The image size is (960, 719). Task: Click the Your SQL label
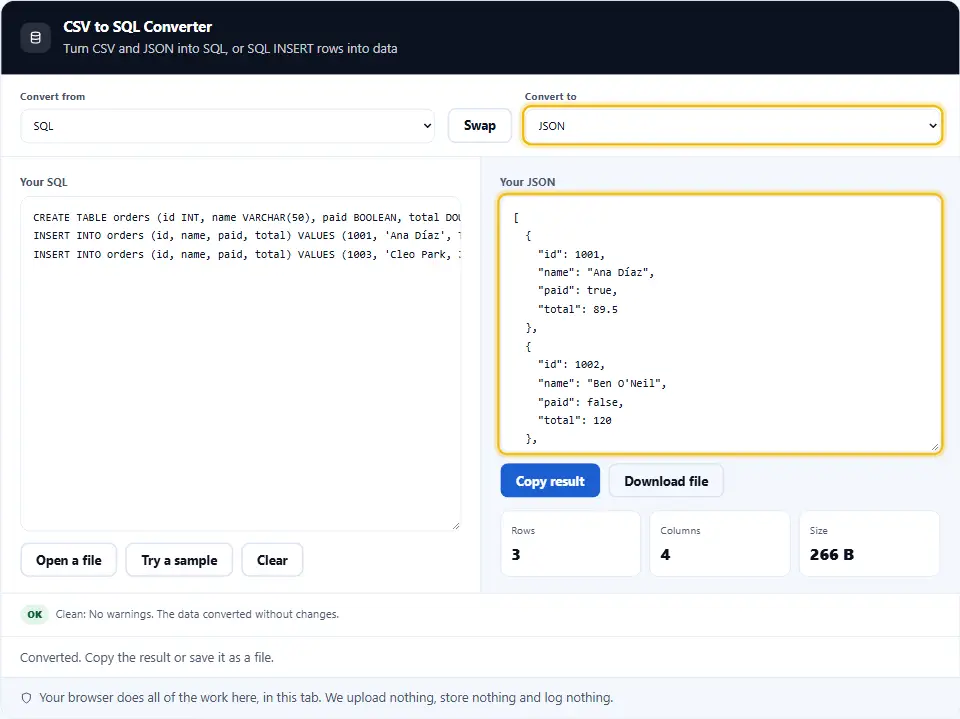43,182
